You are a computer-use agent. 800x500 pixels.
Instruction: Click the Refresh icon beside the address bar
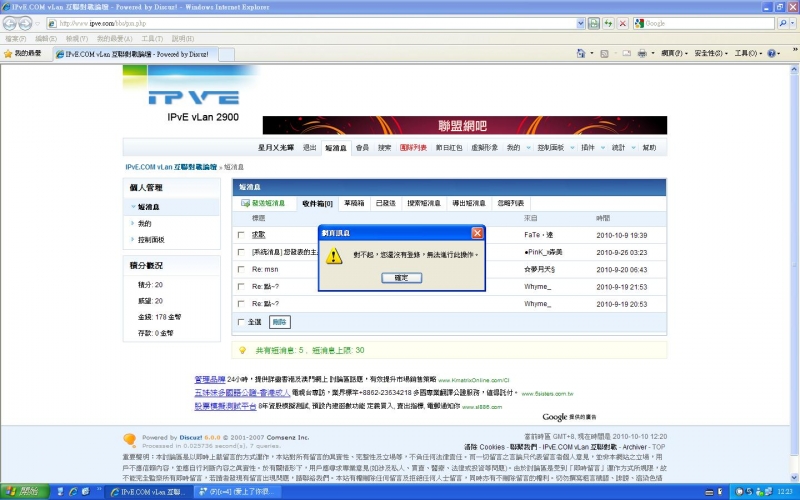tap(608, 23)
